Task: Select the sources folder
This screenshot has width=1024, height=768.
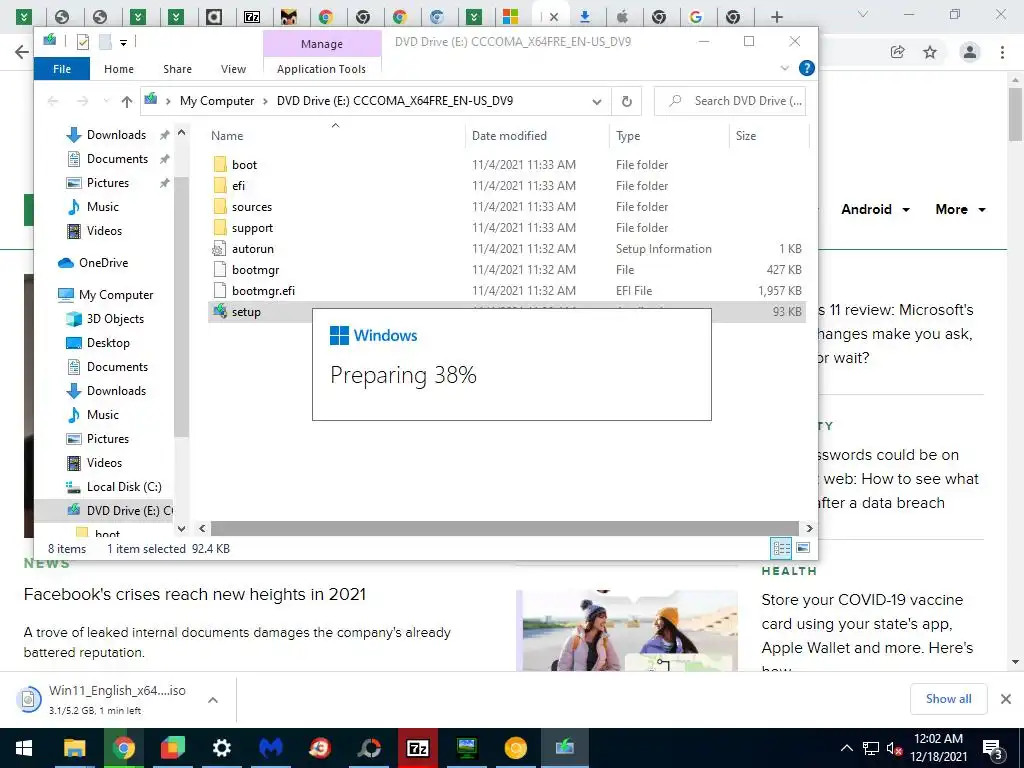Action: click(x=251, y=206)
